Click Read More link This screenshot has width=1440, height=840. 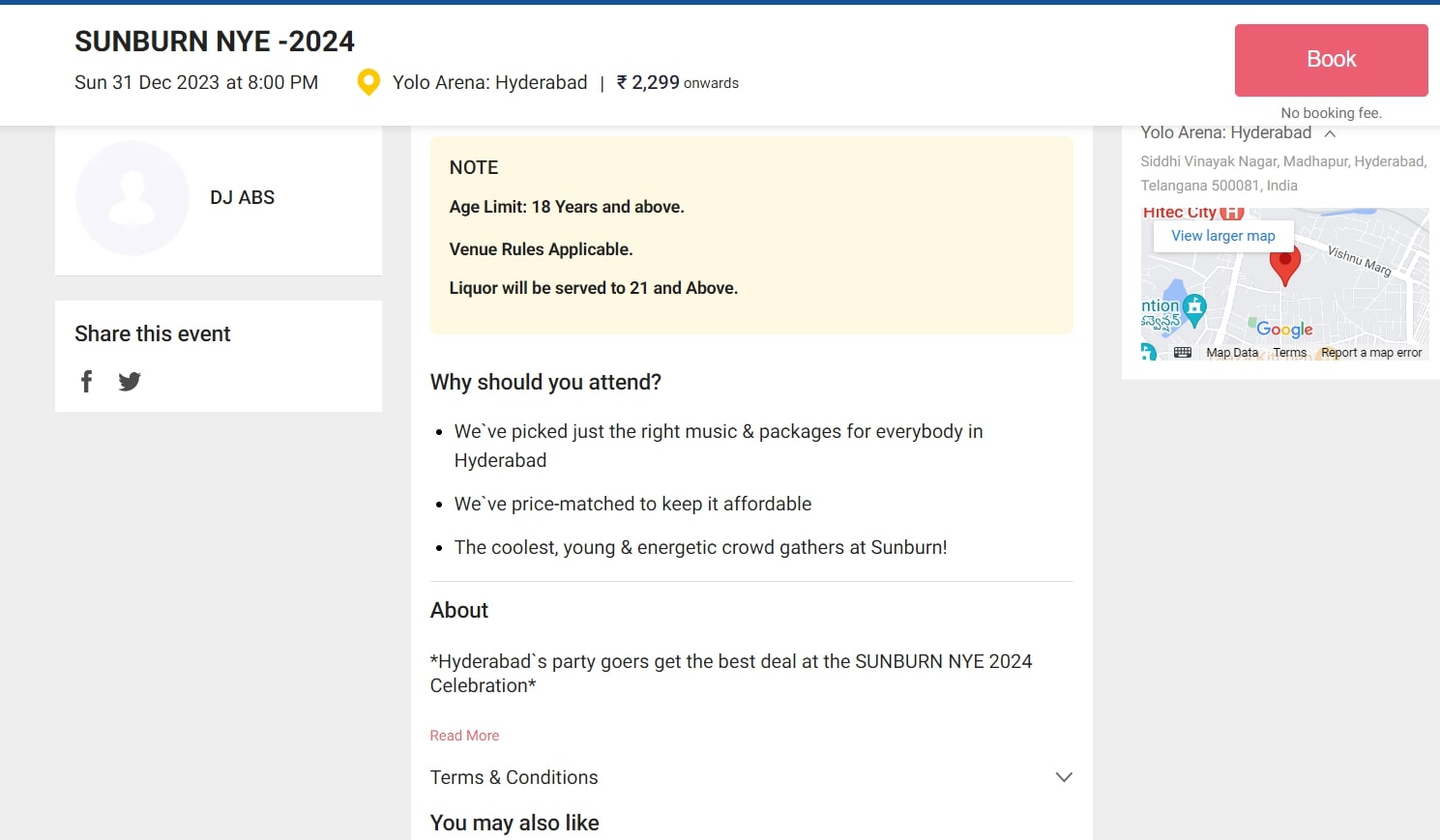coord(464,736)
